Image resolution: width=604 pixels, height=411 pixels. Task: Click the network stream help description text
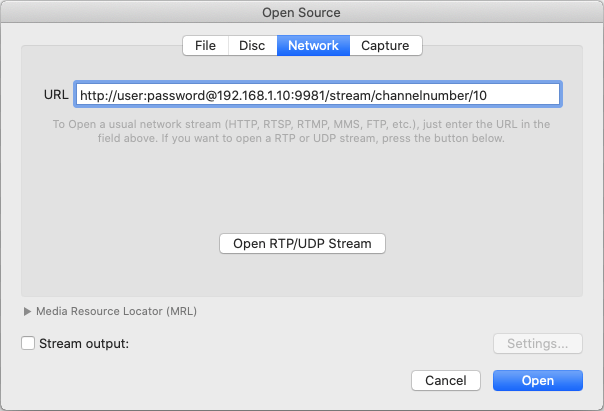pyautogui.click(x=301, y=131)
